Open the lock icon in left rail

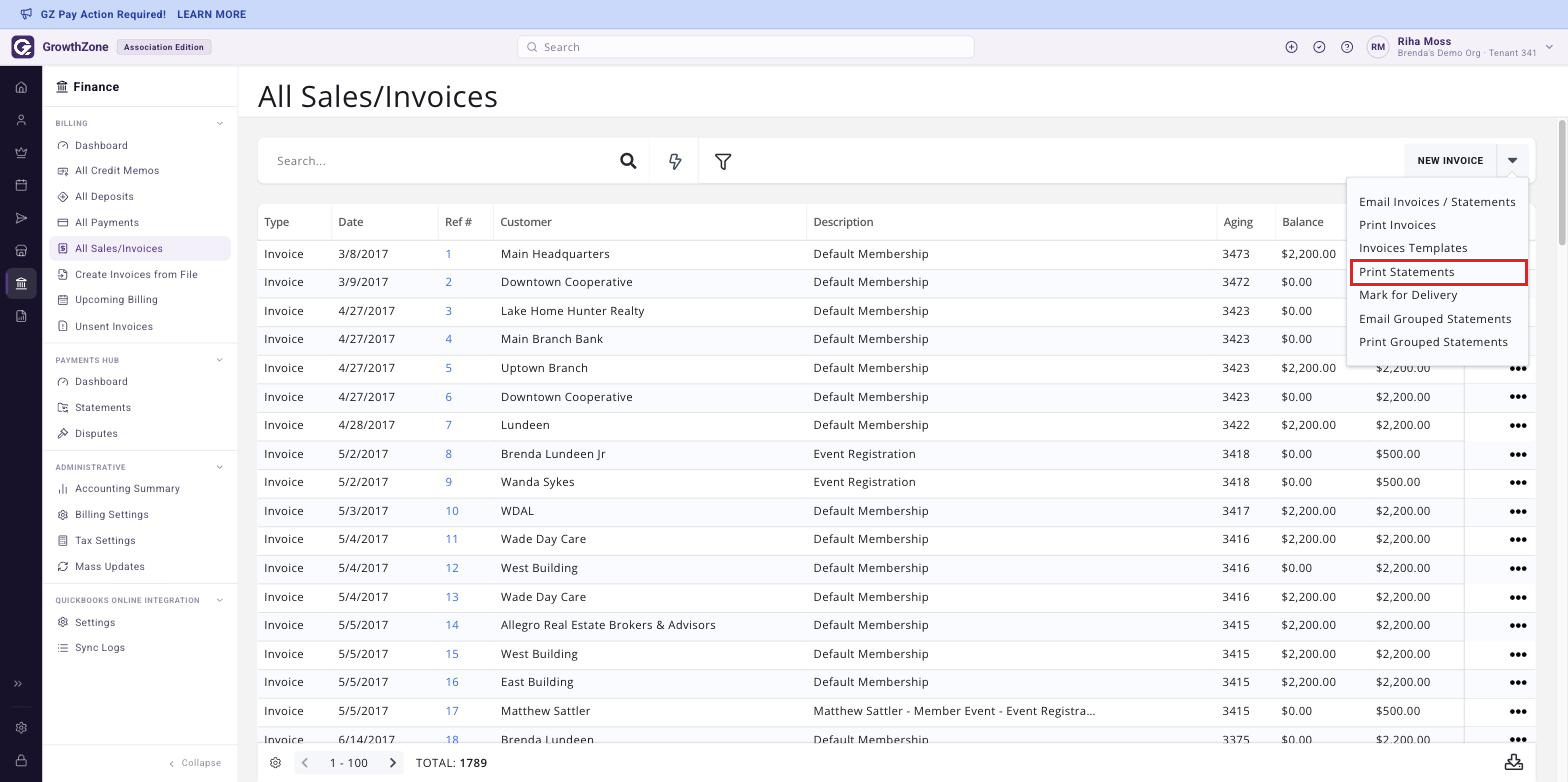[21, 761]
